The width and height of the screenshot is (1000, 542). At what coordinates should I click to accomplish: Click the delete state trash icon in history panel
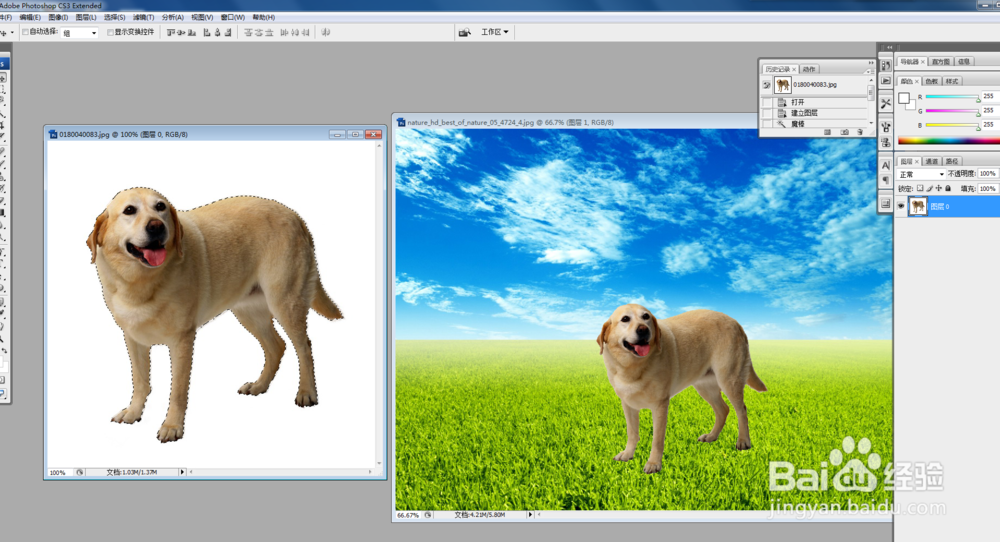point(860,131)
